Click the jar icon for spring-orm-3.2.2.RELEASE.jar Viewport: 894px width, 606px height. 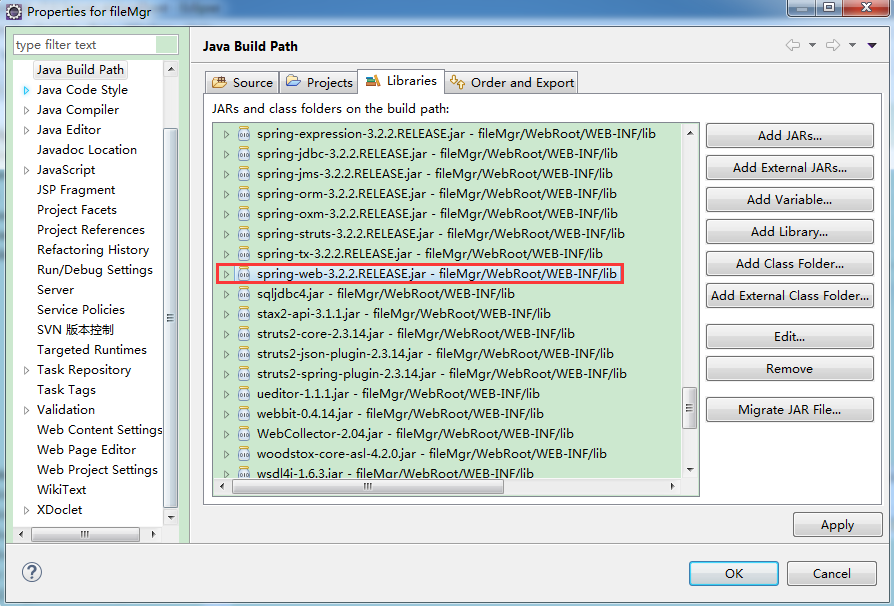pyautogui.click(x=244, y=194)
